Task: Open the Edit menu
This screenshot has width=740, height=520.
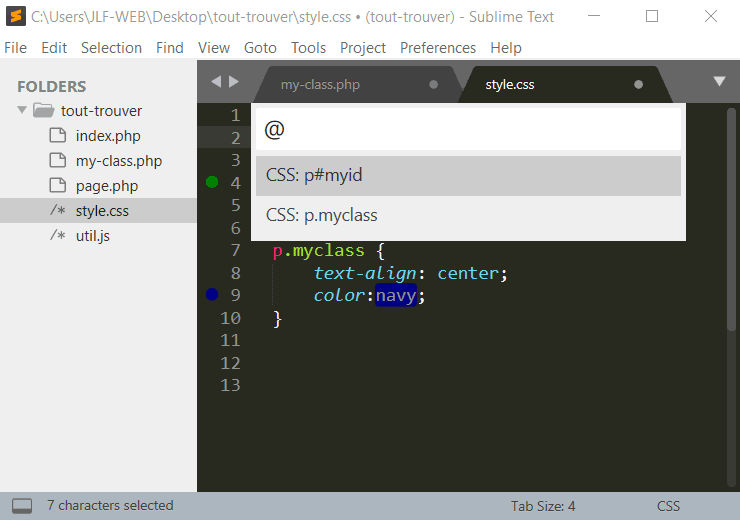Action: [54, 48]
